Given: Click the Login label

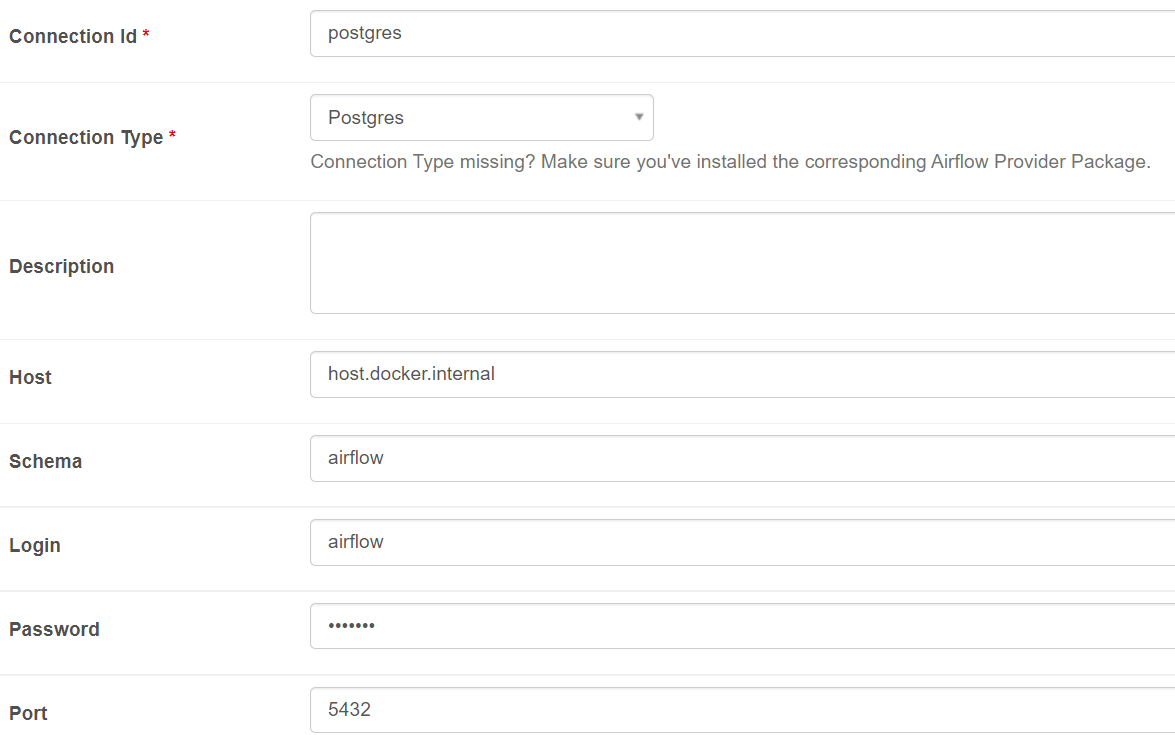Looking at the screenshot, I should tap(34, 545).
